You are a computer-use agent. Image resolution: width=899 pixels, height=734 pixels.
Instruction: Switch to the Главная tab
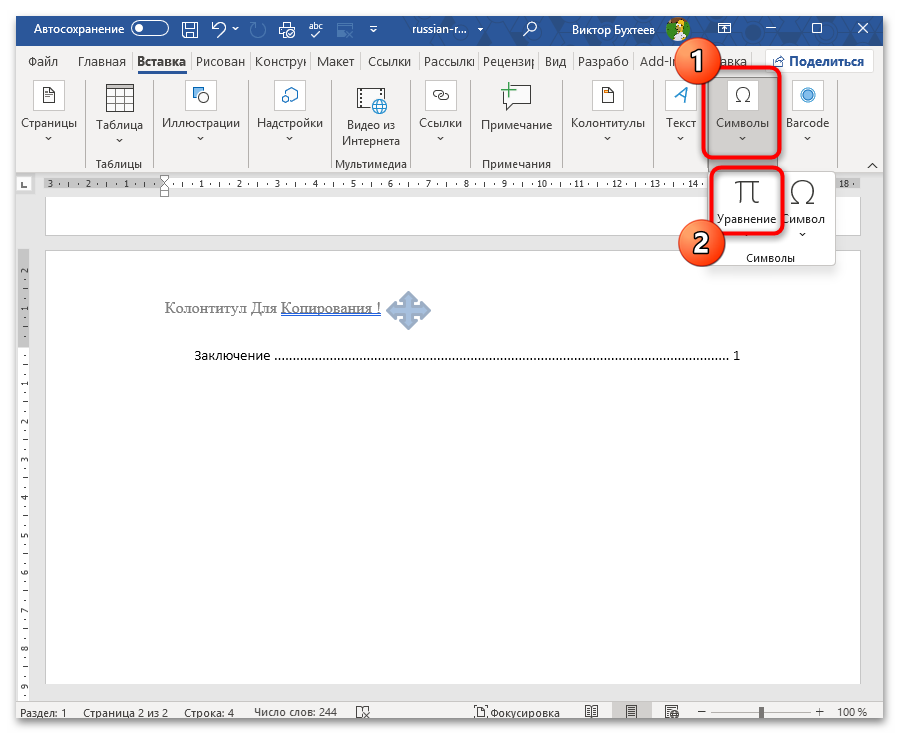(x=101, y=61)
